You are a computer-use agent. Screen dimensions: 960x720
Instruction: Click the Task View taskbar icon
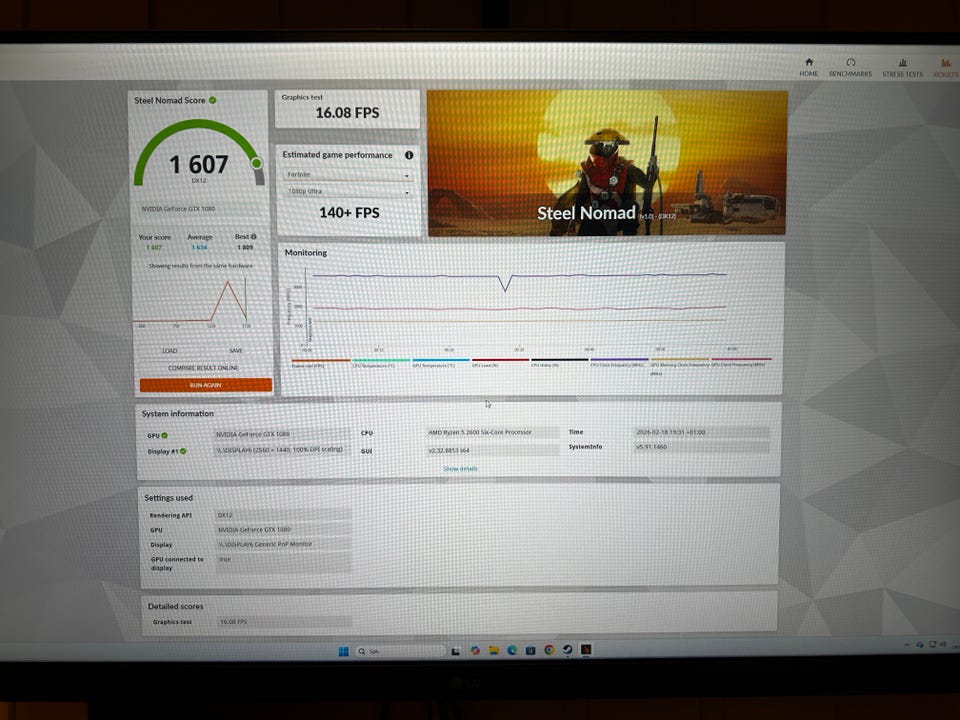(456, 651)
